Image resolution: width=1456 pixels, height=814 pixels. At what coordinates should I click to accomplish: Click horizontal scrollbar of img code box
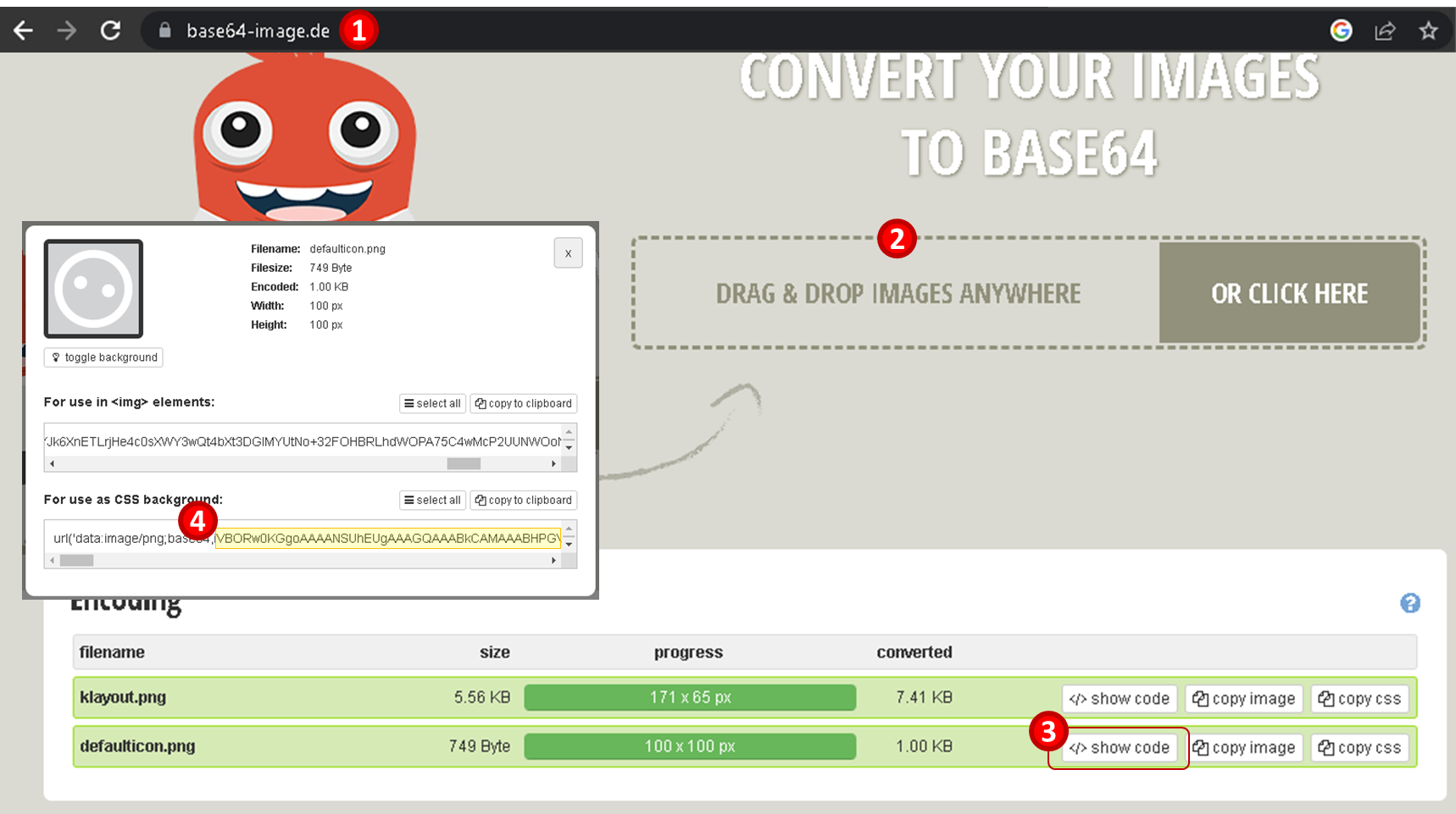pyautogui.click(x=464, y=463)
